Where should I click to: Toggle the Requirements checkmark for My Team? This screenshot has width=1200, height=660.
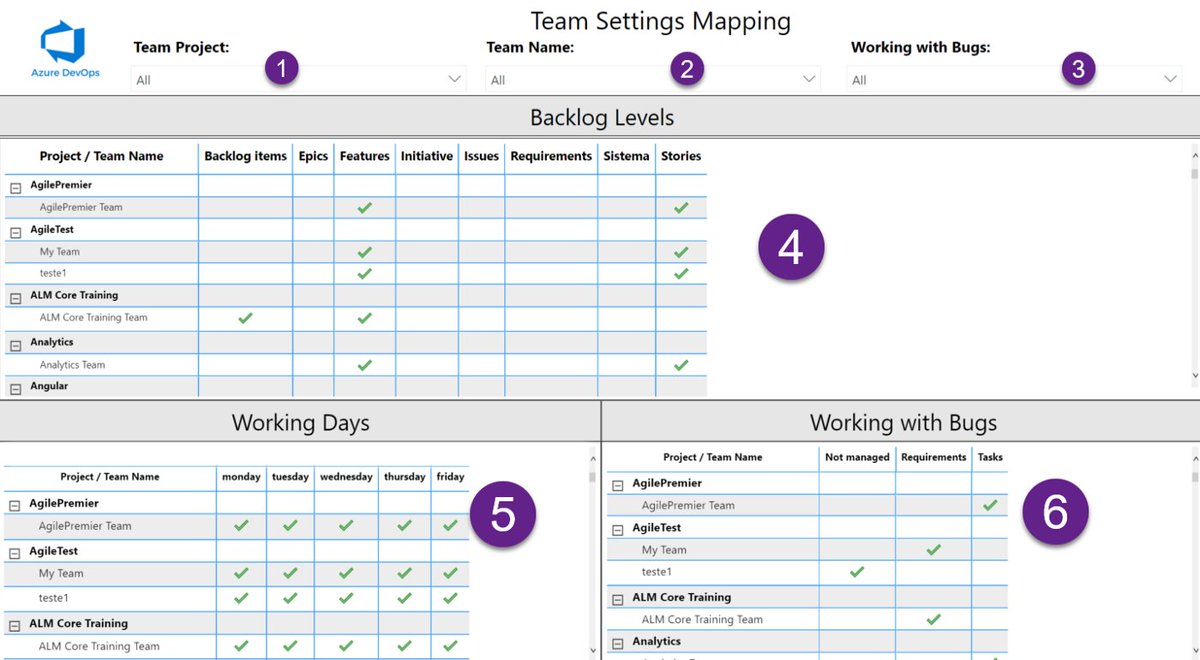[933, 549]
